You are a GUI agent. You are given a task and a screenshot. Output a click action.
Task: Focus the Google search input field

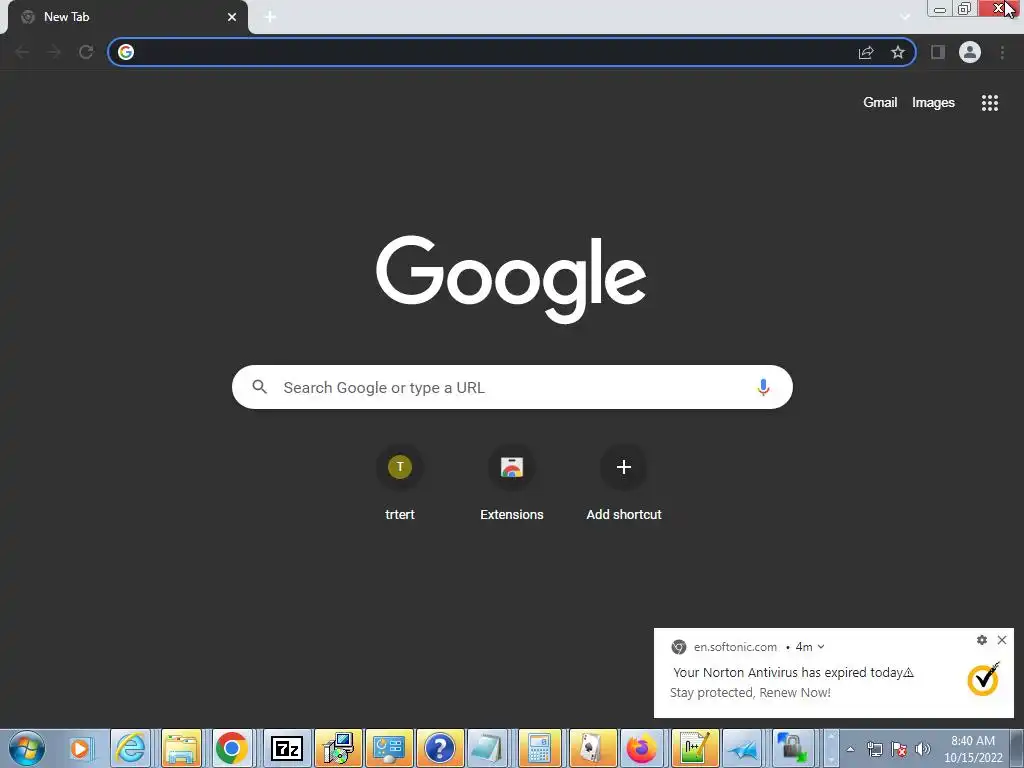(512, 387)
